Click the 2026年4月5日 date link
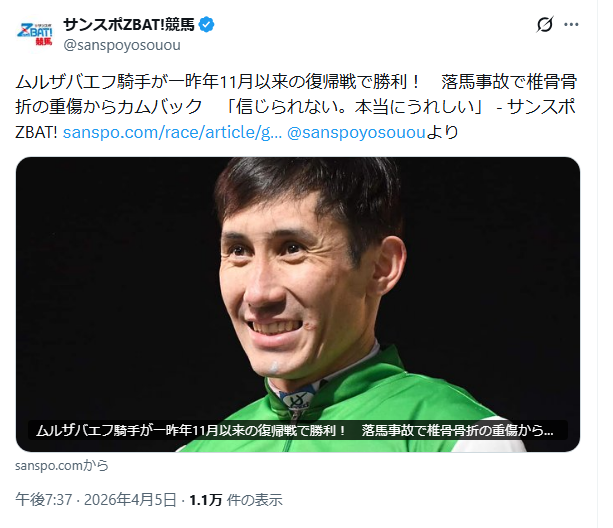613x528 pixels. pos(130,500)
